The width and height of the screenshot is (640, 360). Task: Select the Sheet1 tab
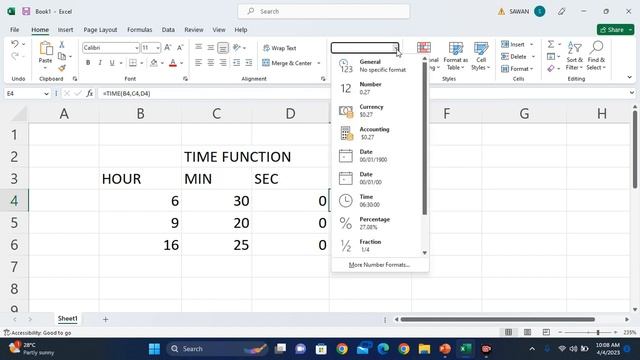pos(67,319)
